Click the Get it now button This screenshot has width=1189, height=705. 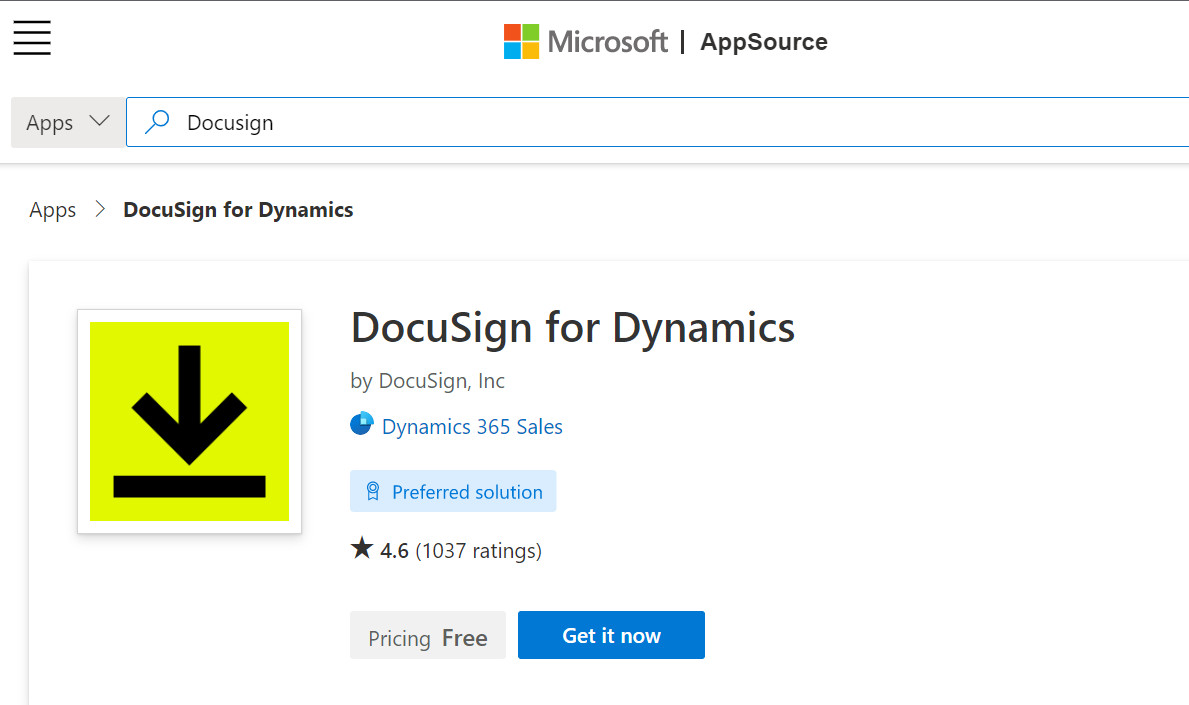click(611, 635)
